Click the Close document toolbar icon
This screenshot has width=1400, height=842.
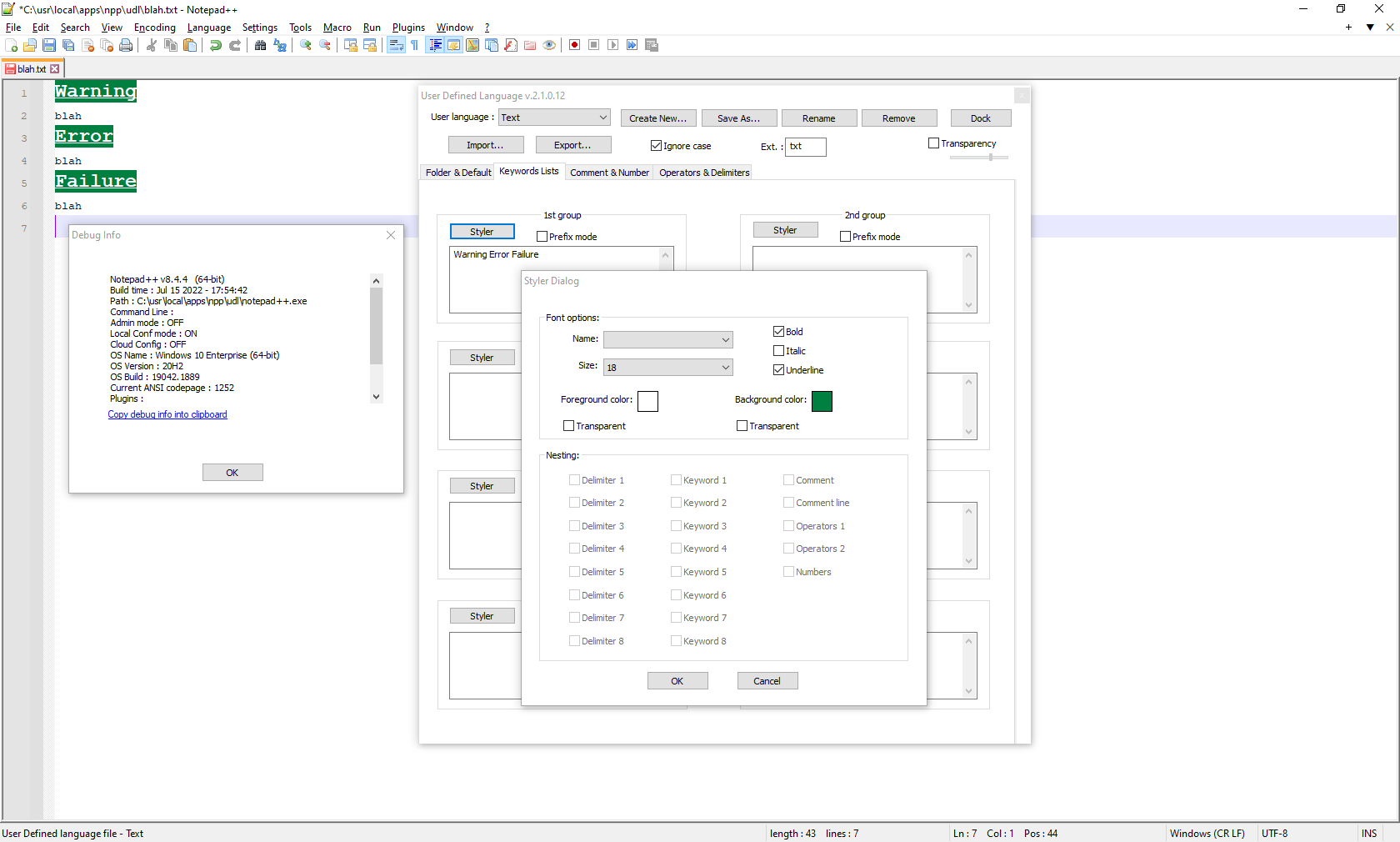tap(87, 45)
